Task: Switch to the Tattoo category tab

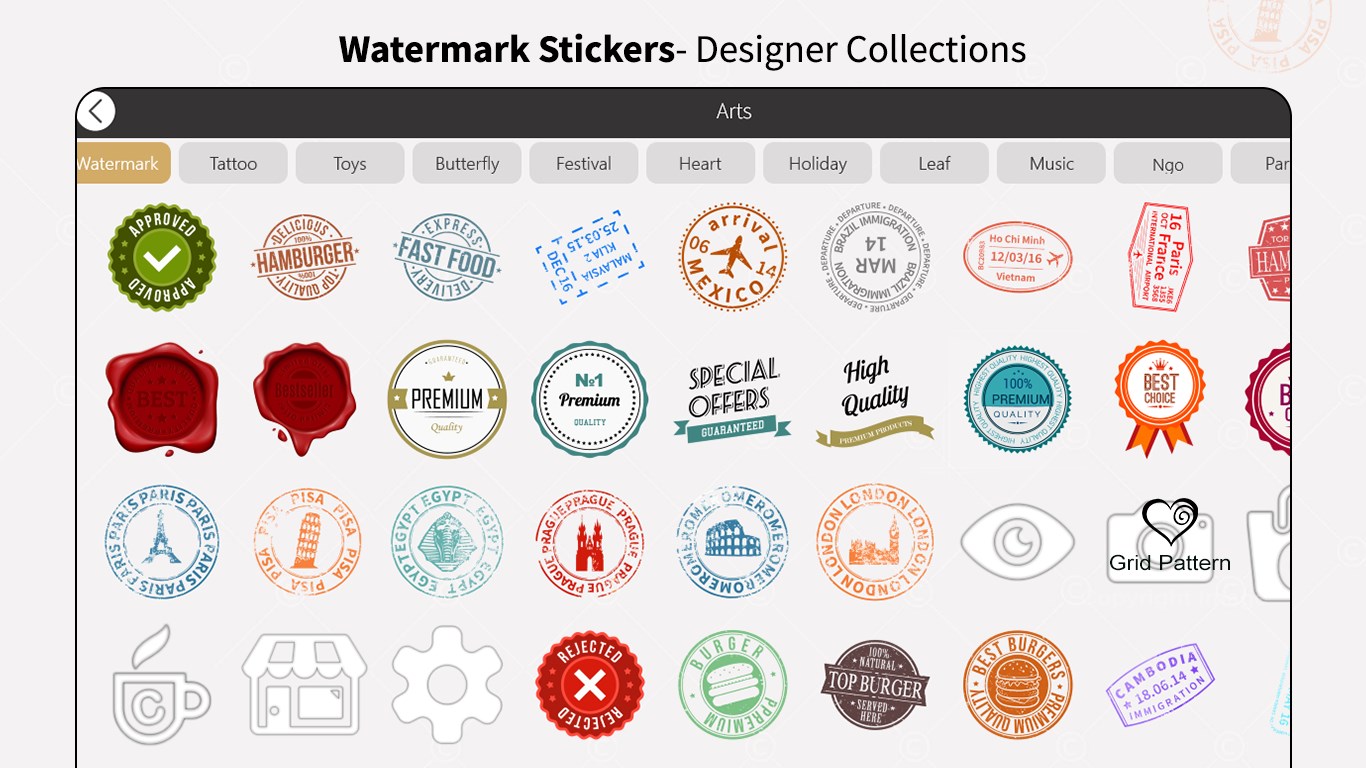Action: tap(233, 163)
